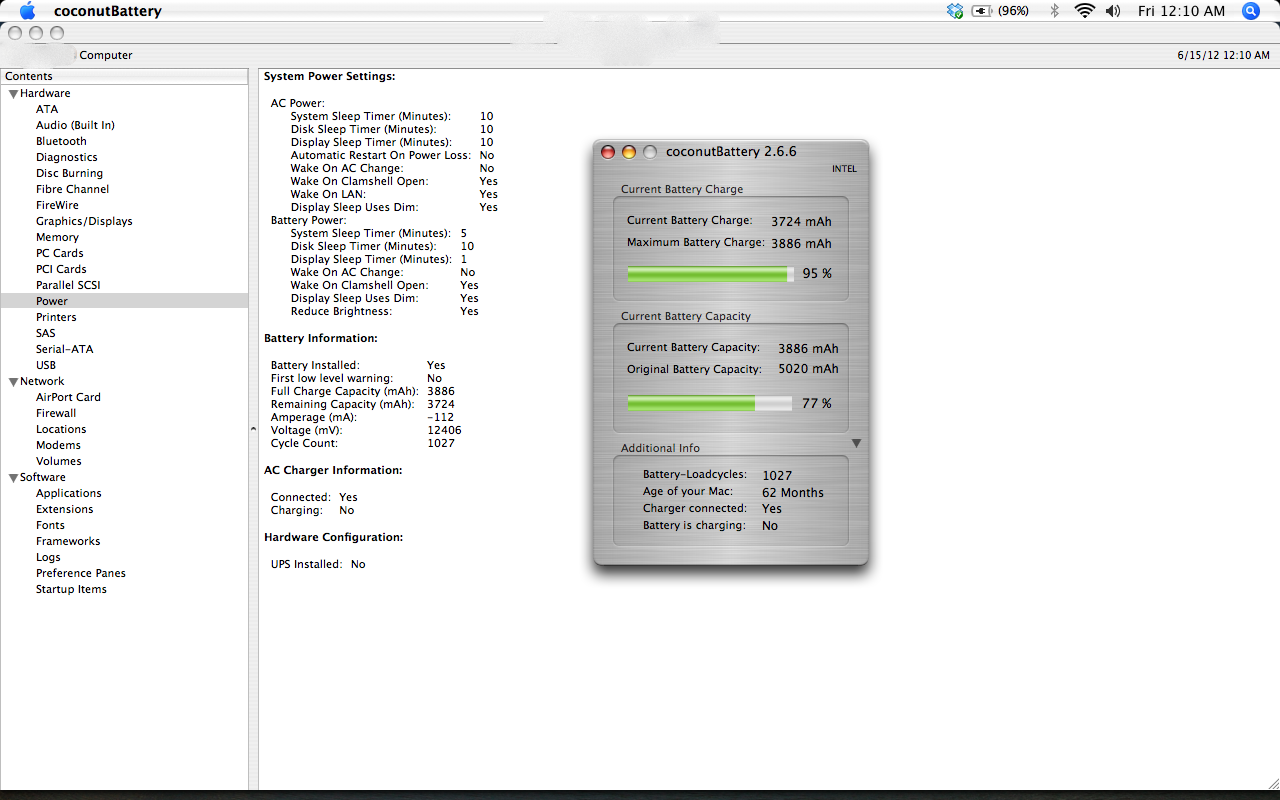
Task: Click the Bluetooth menu bar icon
Action: (1054, 11)
